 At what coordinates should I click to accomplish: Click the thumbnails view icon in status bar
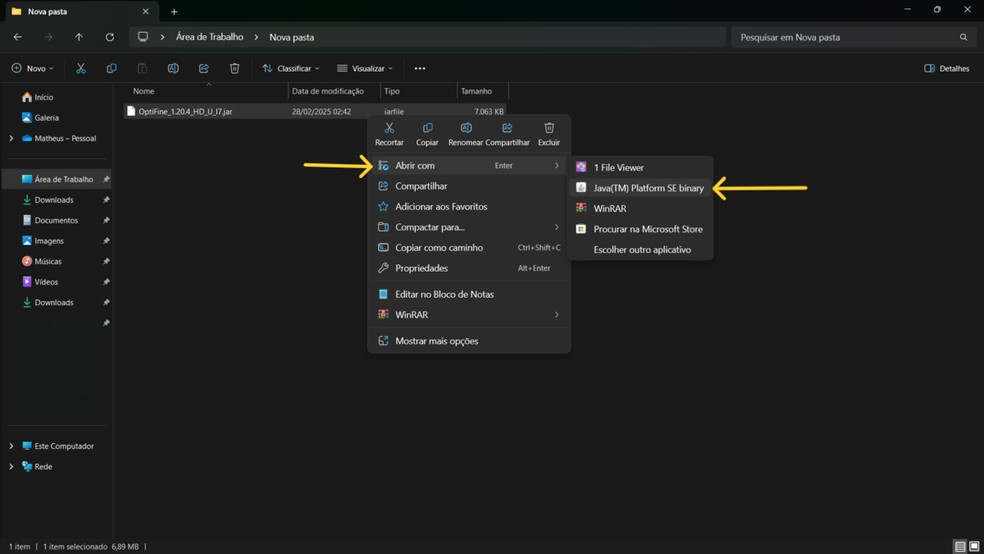974,547
